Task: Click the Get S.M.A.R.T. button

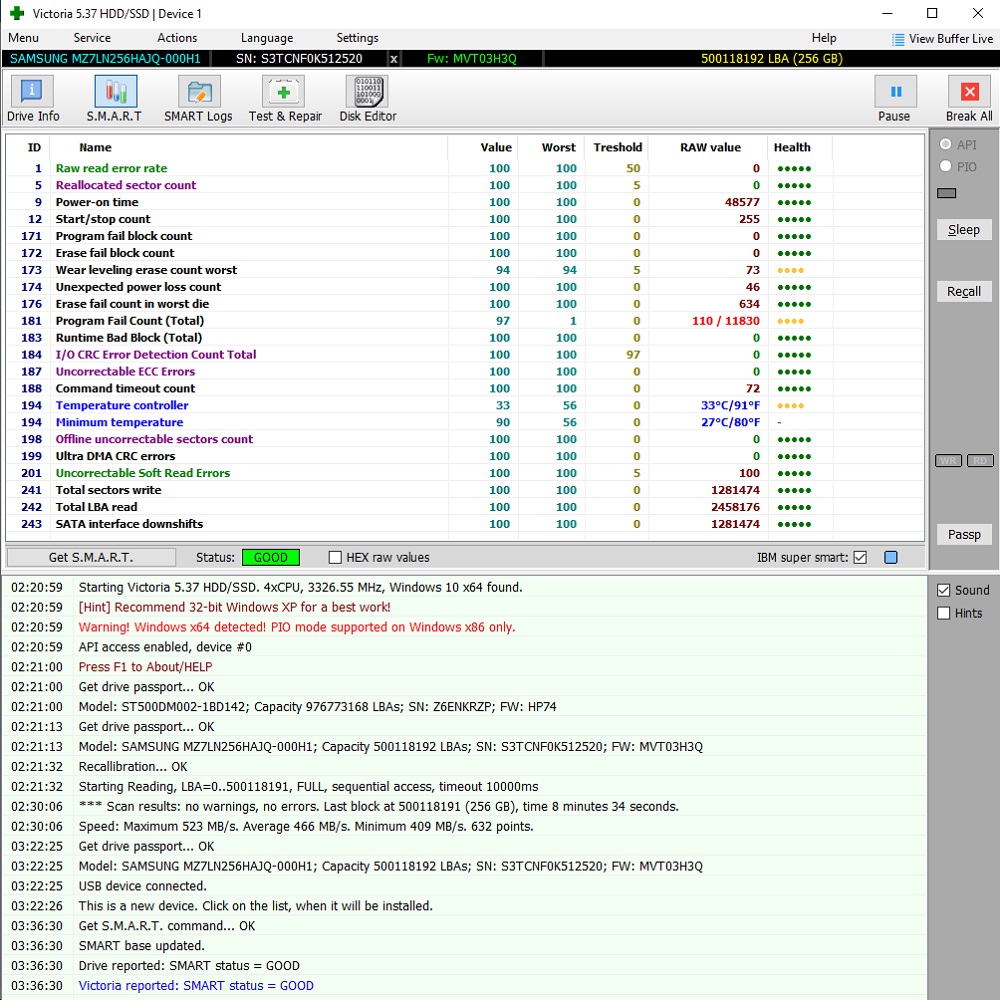Action: 91,557
